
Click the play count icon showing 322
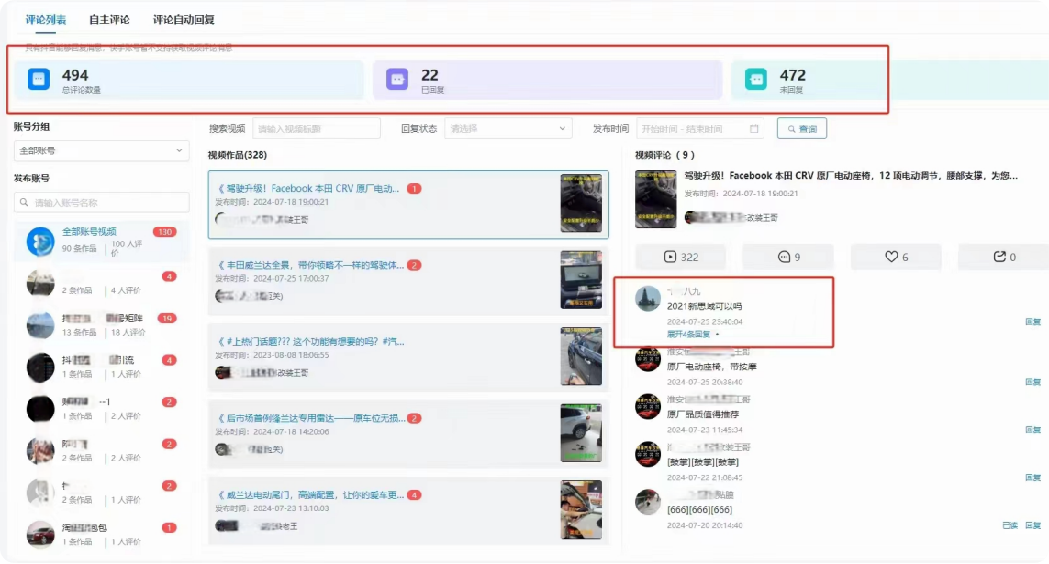click(670, 257)
